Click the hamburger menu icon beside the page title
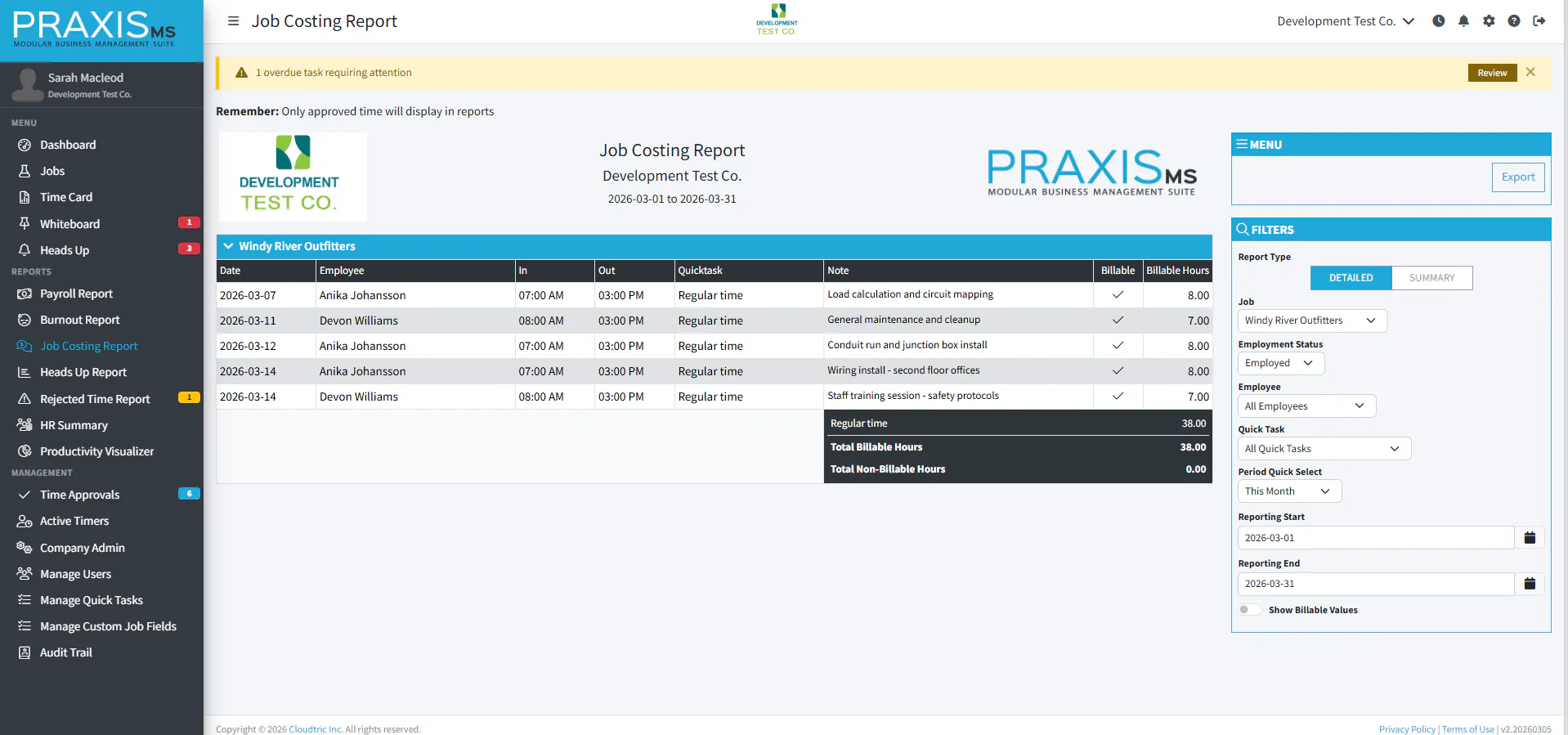 (x=233, y=21)
